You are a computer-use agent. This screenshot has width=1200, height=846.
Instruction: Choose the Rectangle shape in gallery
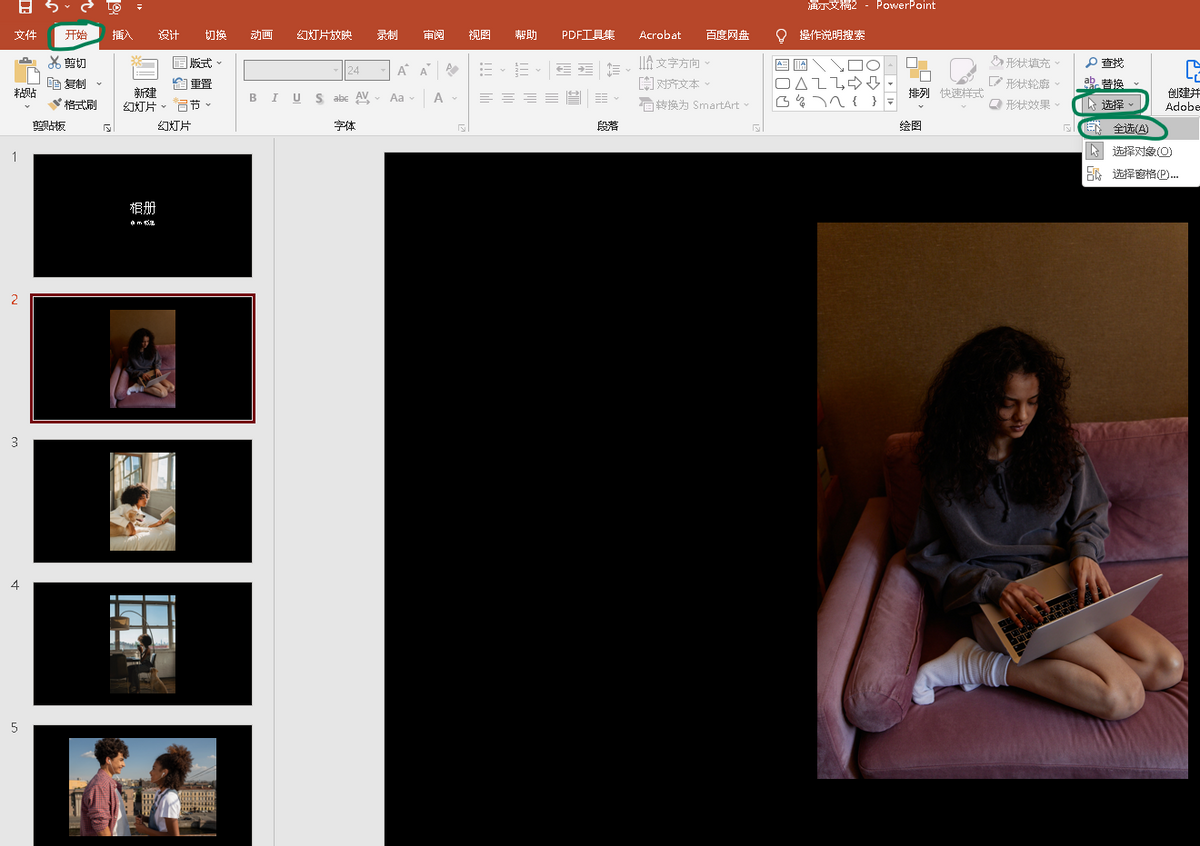click(855, 65)
